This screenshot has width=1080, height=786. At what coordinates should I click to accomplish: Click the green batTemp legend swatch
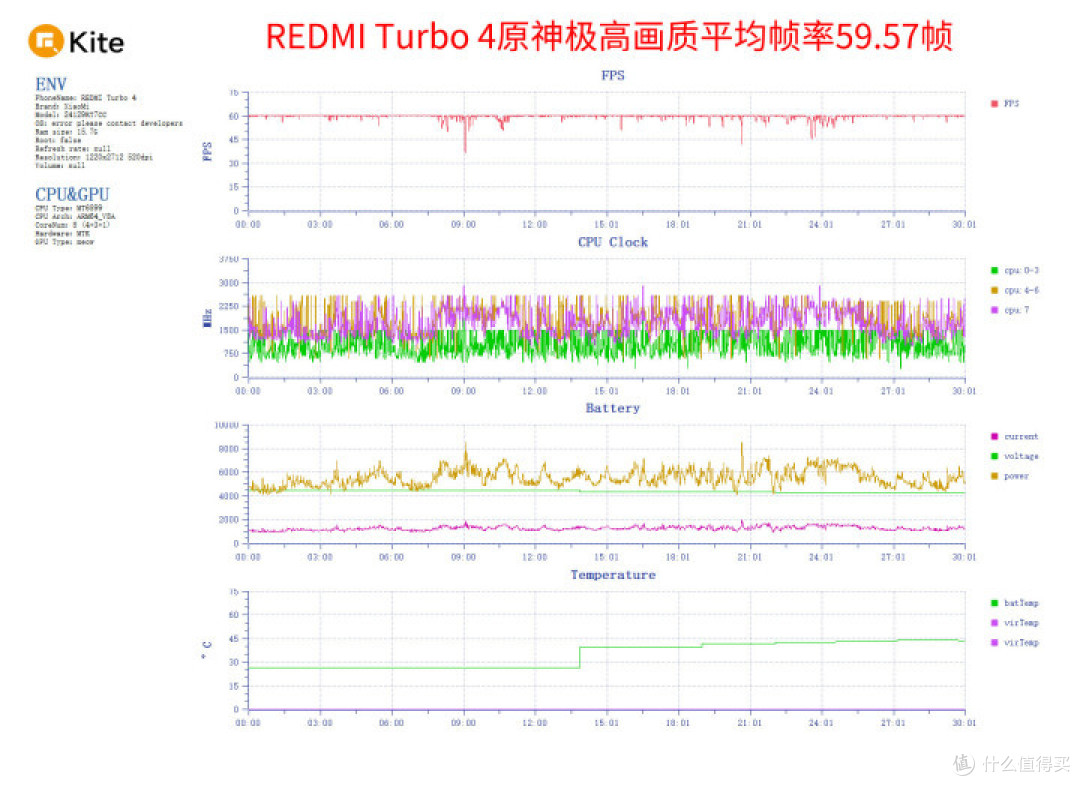(994, 603)
